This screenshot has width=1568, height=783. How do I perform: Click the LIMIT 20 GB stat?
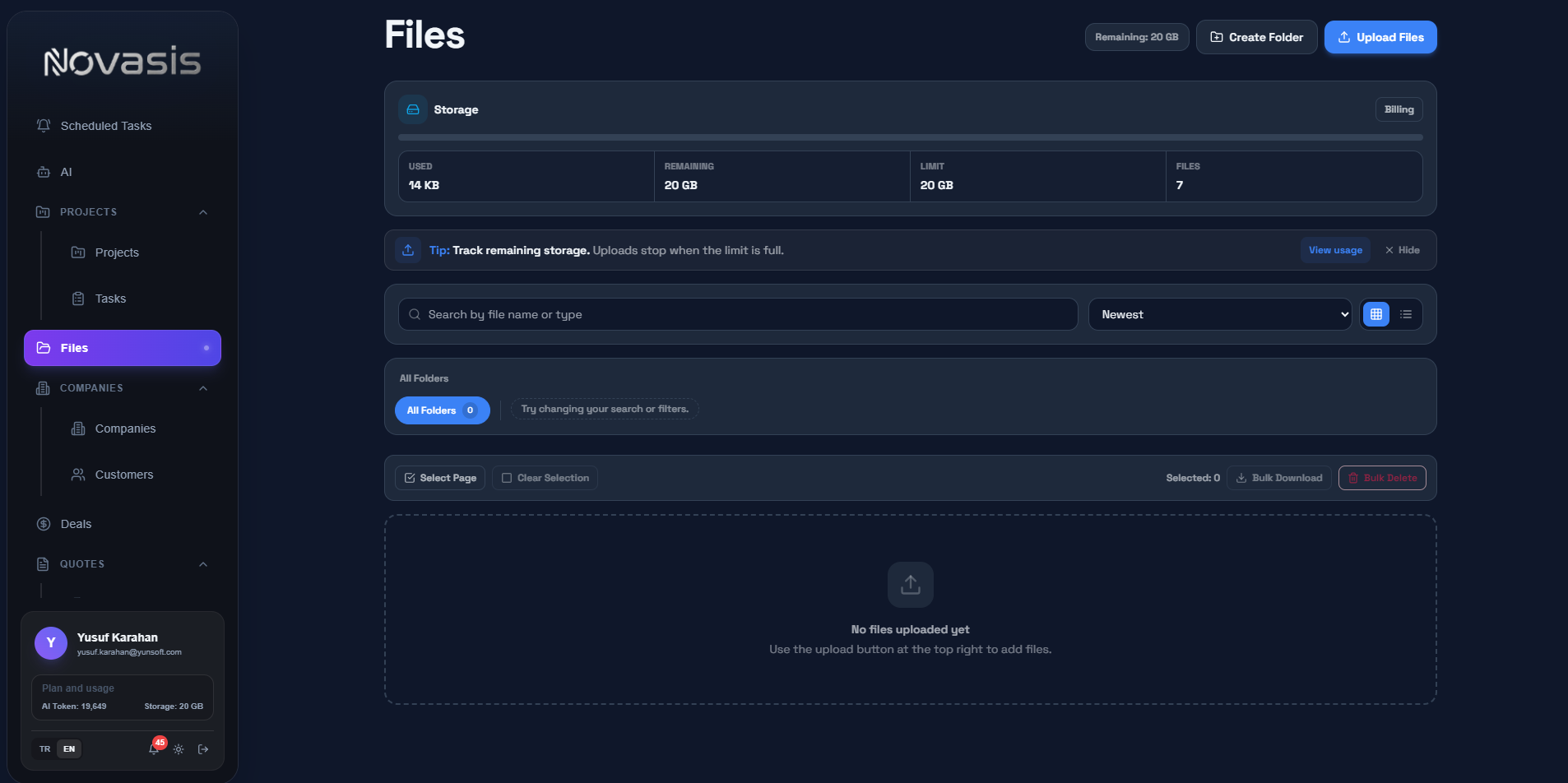pyautogui.click(x=1038, y=176)
